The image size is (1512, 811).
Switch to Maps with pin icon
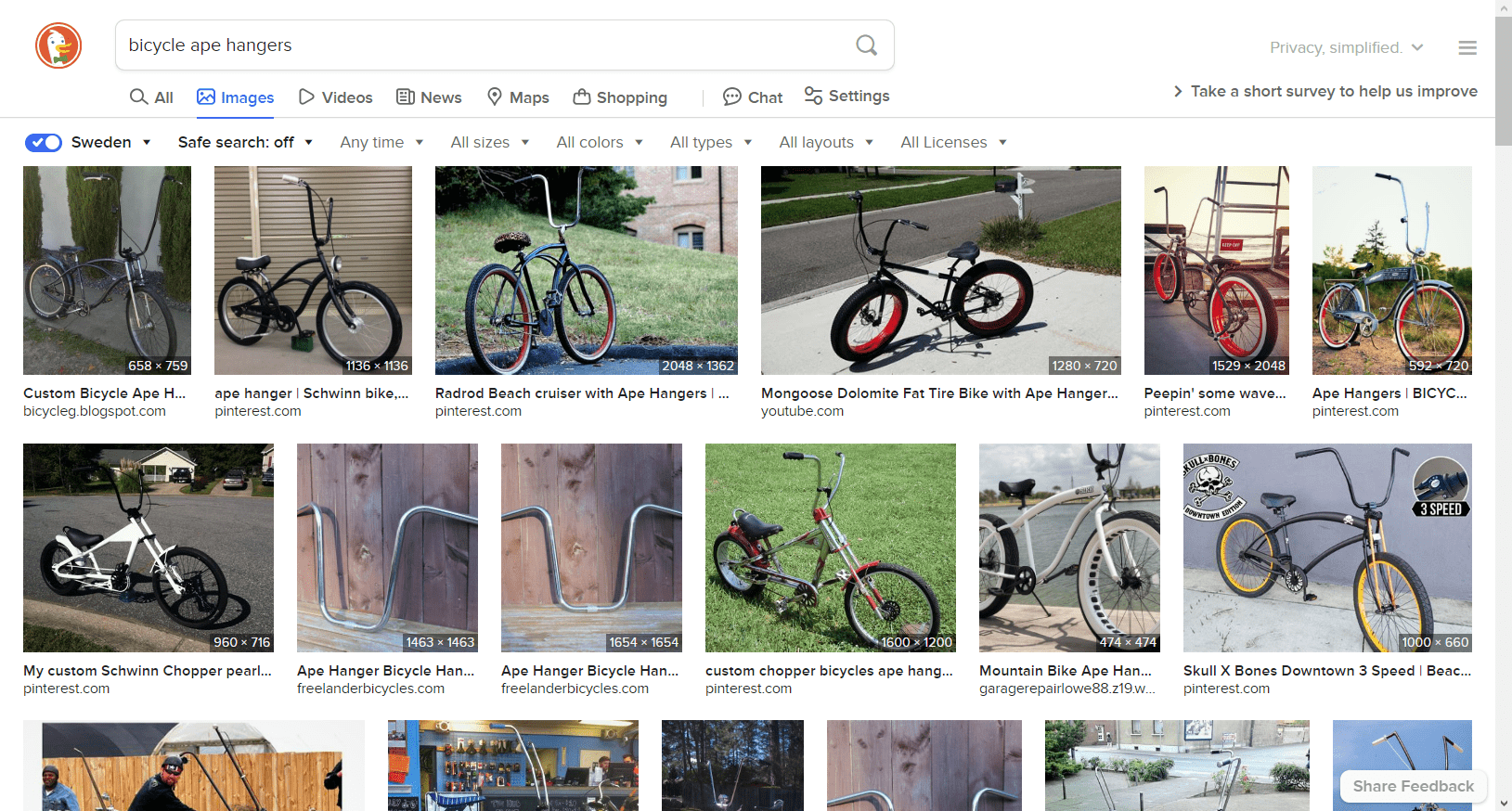click(x=518, y=97)
